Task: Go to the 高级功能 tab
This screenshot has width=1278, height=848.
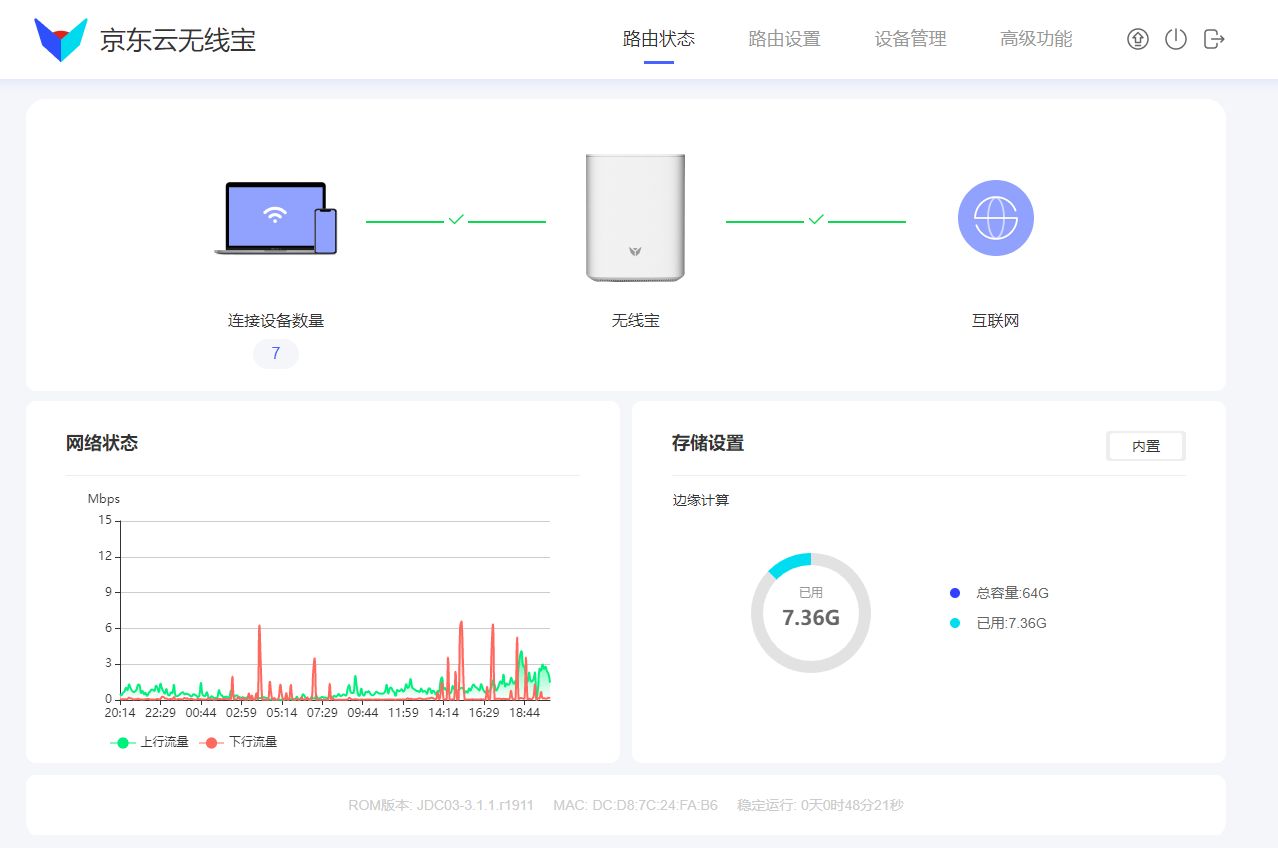Action: (x=1036, y=40)
